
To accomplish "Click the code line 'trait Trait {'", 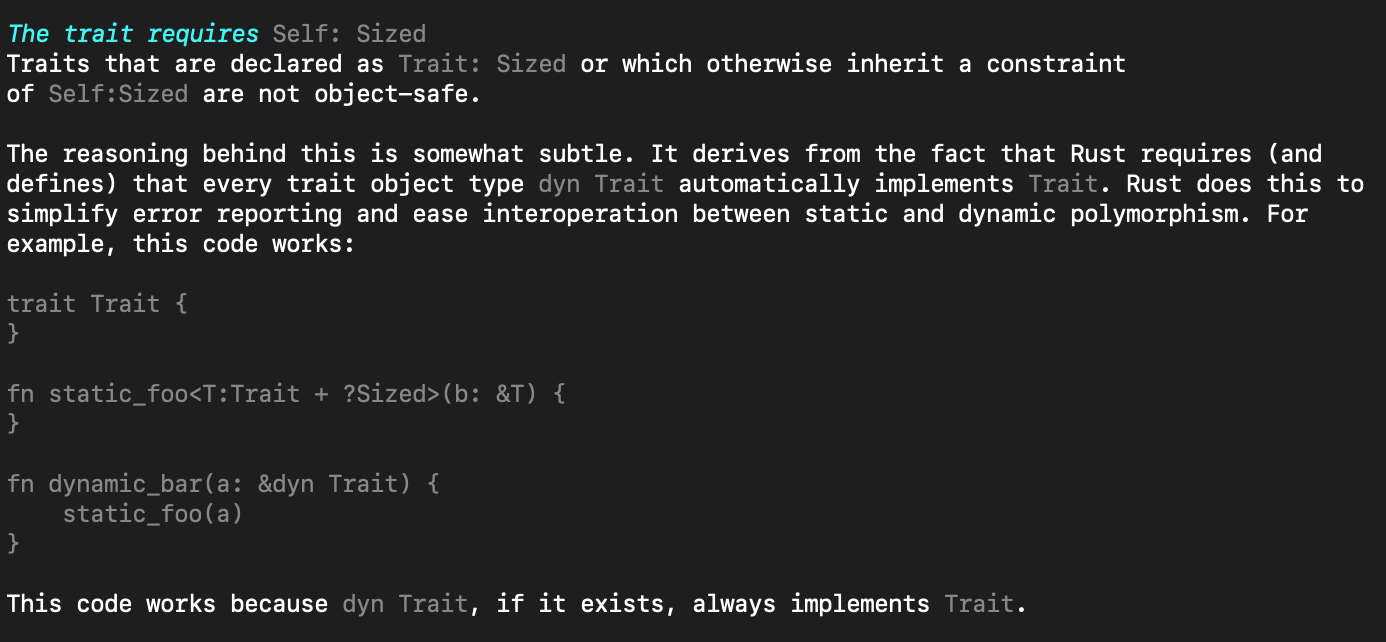I will coord(97,304).
